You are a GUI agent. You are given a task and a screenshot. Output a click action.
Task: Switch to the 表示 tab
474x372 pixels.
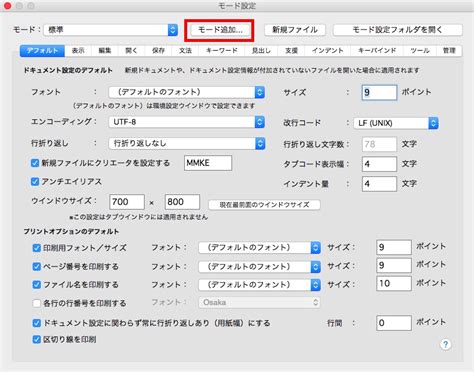78,51
